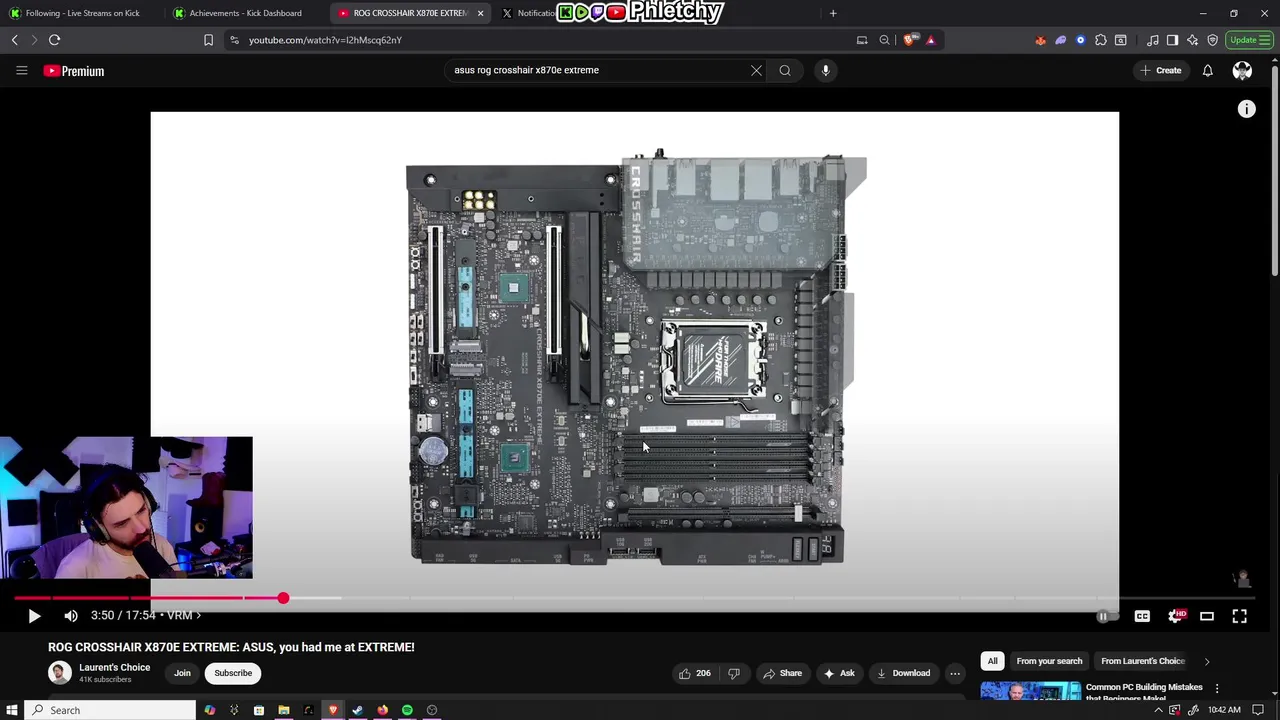Open the Ask AI button
The image size is (1280, 720).
click(x=839, y=673)
